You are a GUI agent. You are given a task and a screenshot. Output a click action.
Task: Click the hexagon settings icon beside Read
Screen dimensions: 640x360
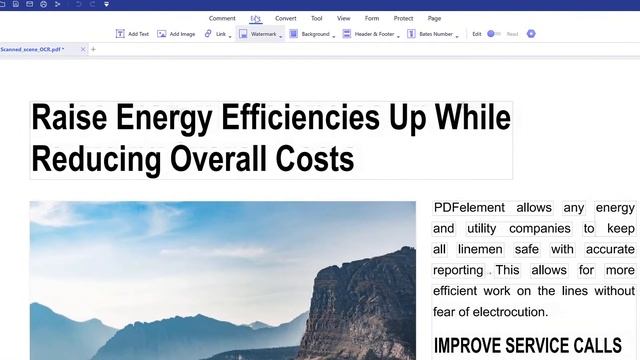click(531, 34)
